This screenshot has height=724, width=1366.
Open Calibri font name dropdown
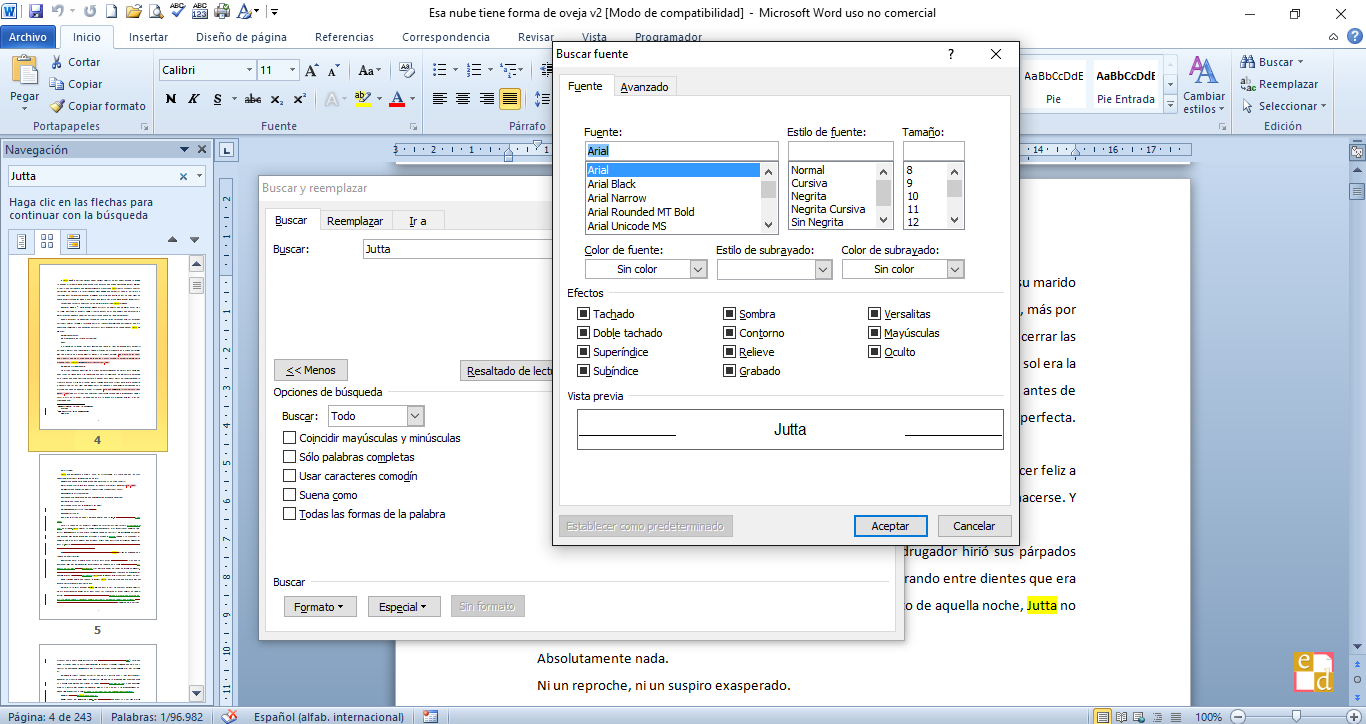pos(249,70)
